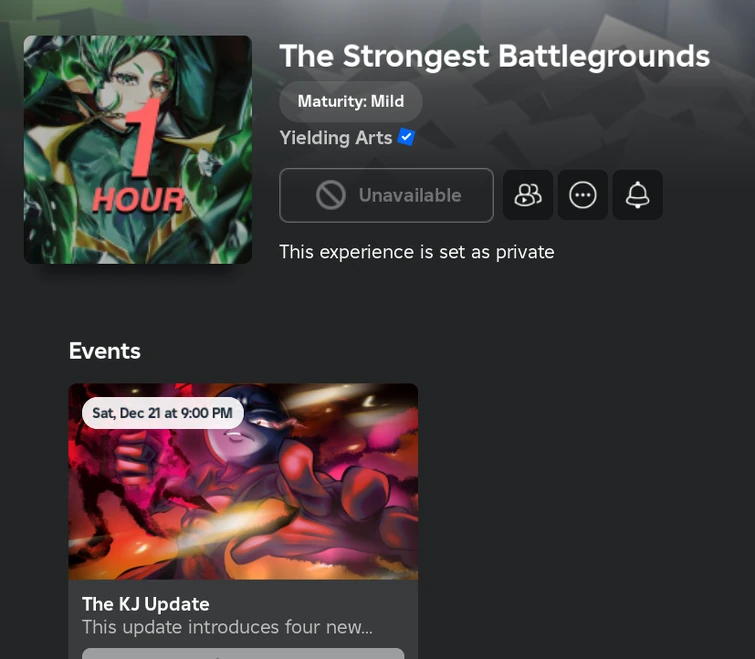The height and width of the screenshot is (659, 755).
Task: Click The Strongest Battlegrounds title
Action: click(x=495, y=56)
